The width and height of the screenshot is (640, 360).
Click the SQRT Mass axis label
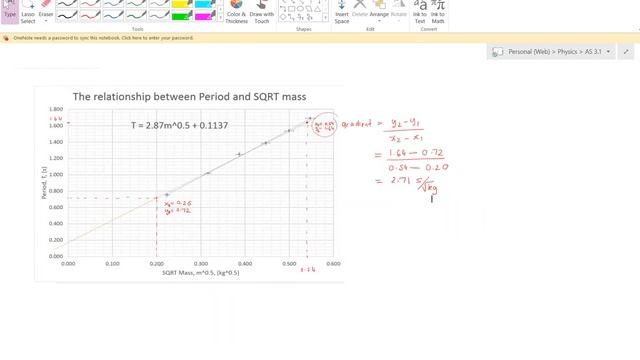tap(200, 272)
